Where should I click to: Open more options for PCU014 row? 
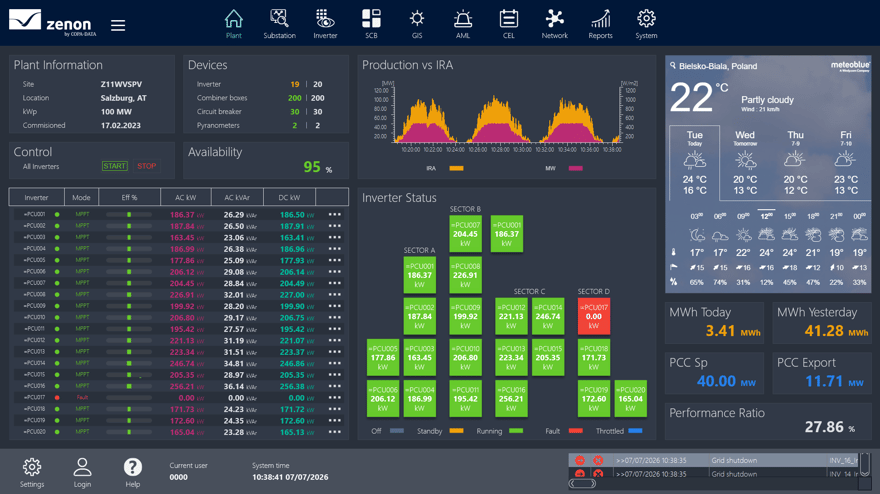334,363
